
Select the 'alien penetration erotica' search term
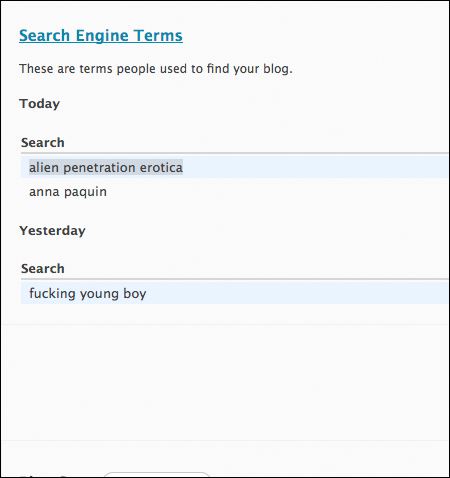point(106,167)
